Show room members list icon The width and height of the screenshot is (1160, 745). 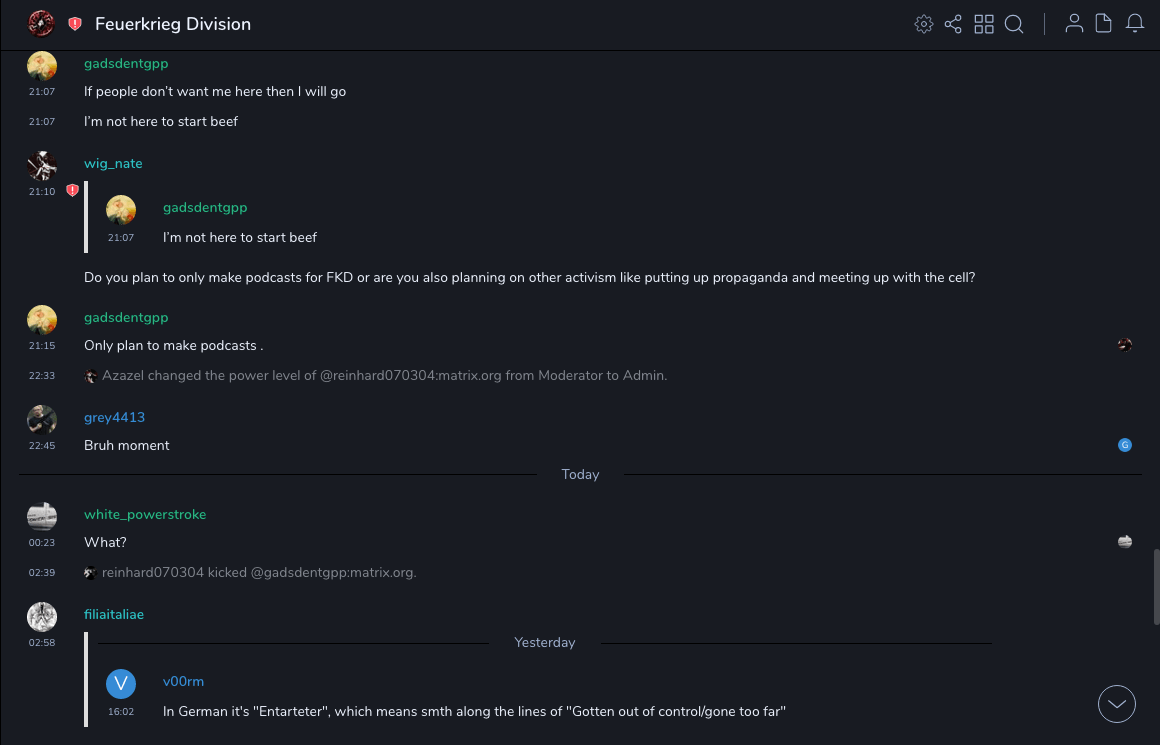[x=1074, y=24]
